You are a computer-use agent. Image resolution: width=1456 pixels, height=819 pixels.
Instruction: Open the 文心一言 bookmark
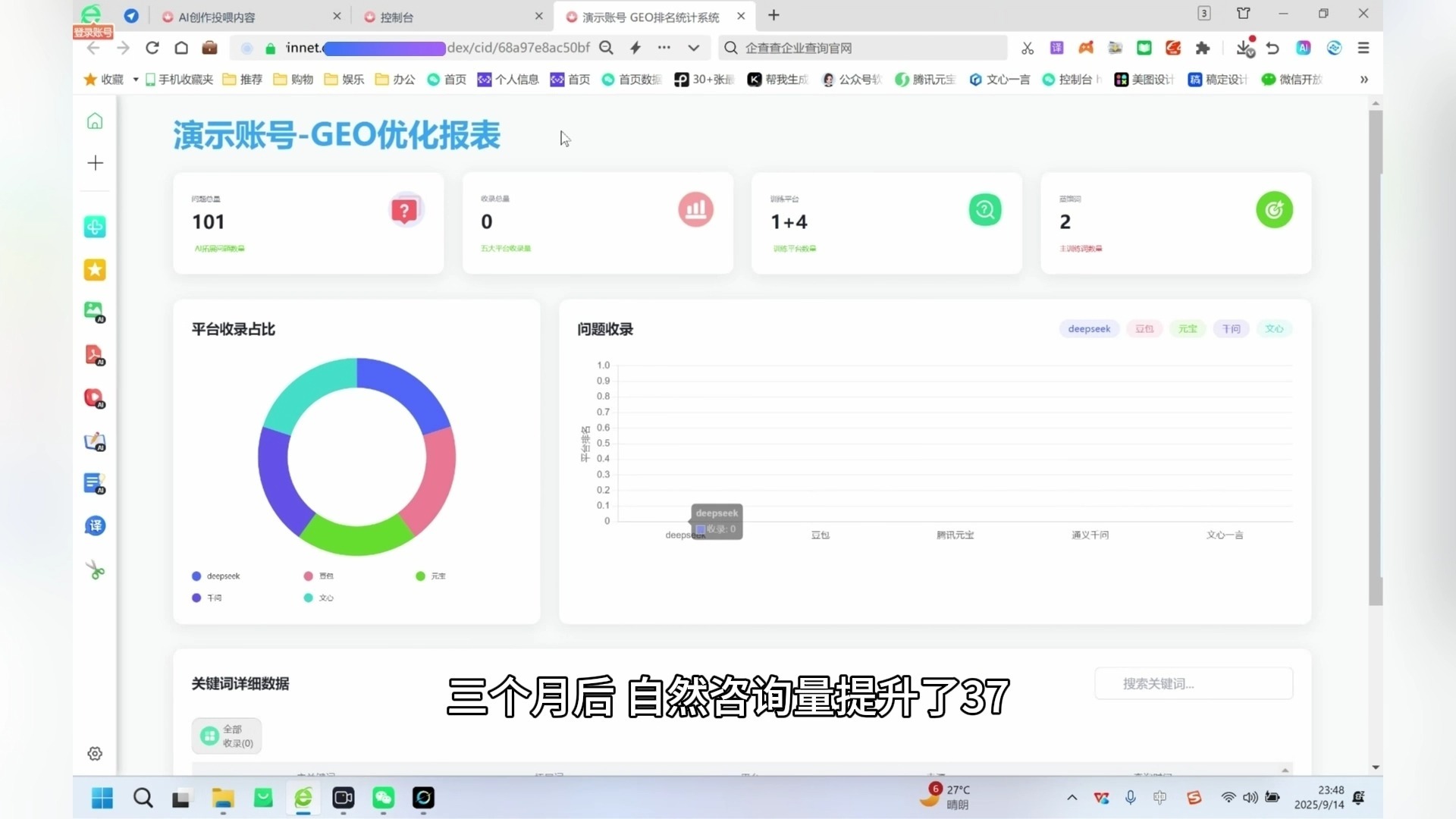pos(999,80)
